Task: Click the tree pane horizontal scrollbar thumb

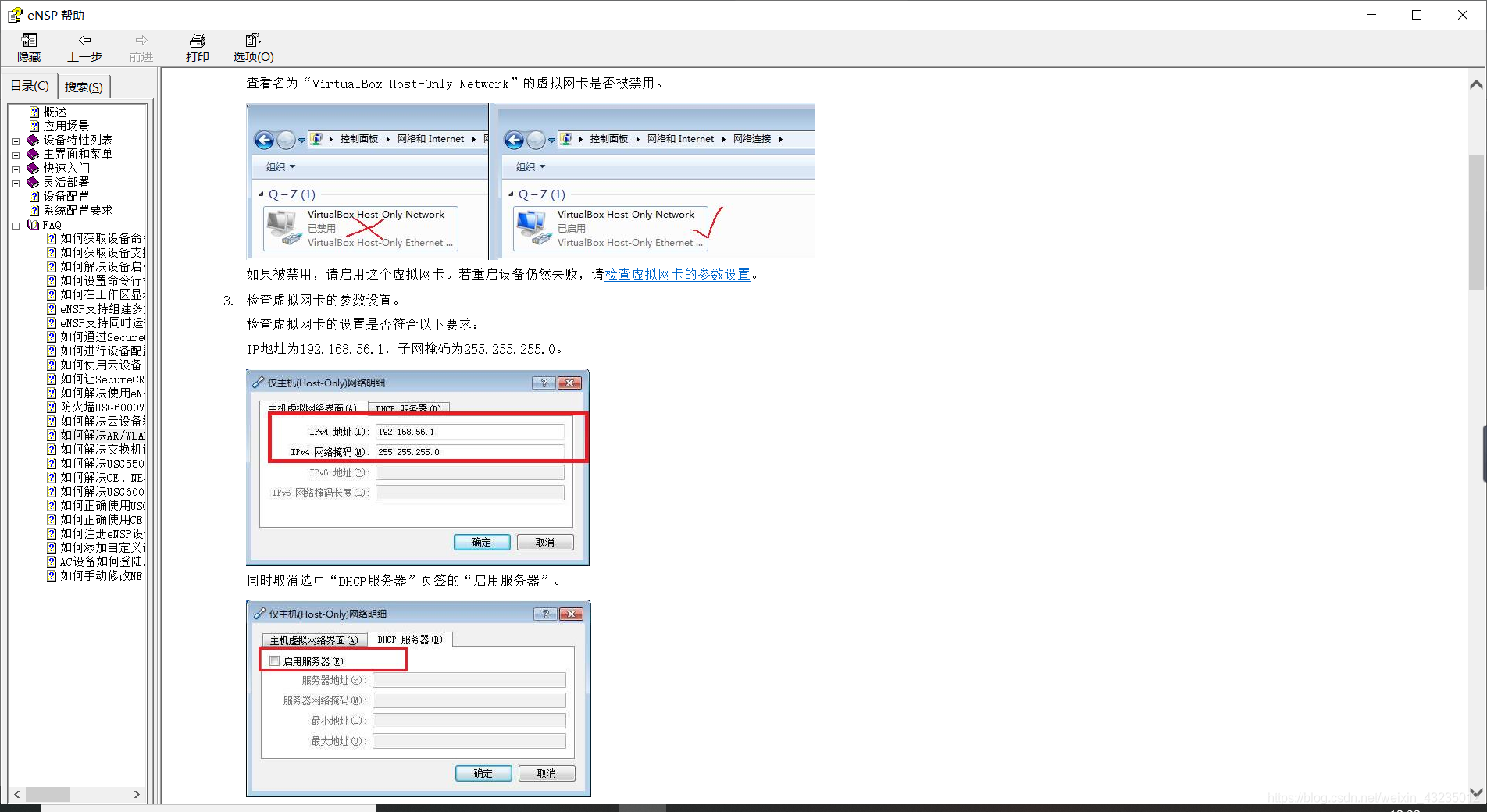Action: 48,794
